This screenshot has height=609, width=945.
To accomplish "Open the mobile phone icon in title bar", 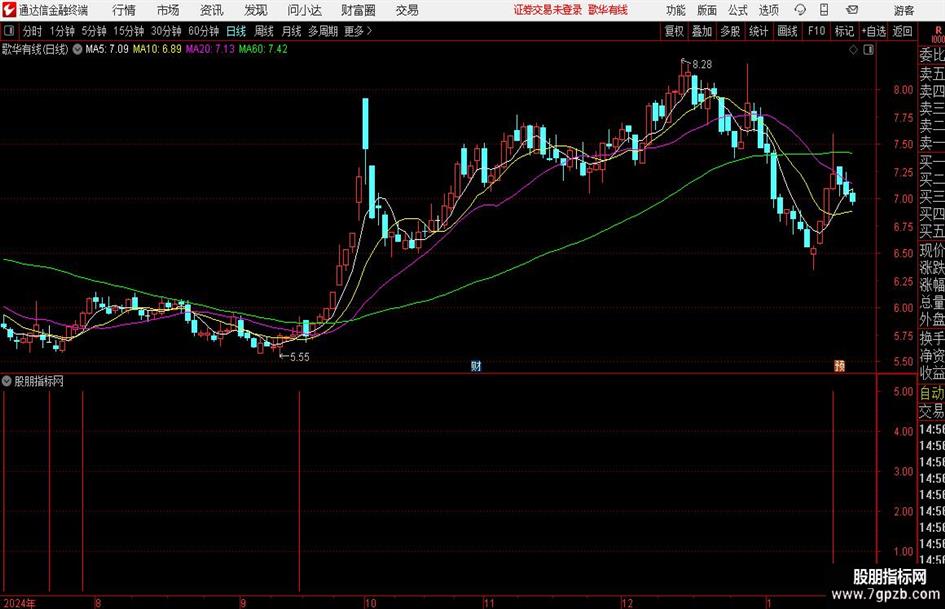I will click(824, 10).
